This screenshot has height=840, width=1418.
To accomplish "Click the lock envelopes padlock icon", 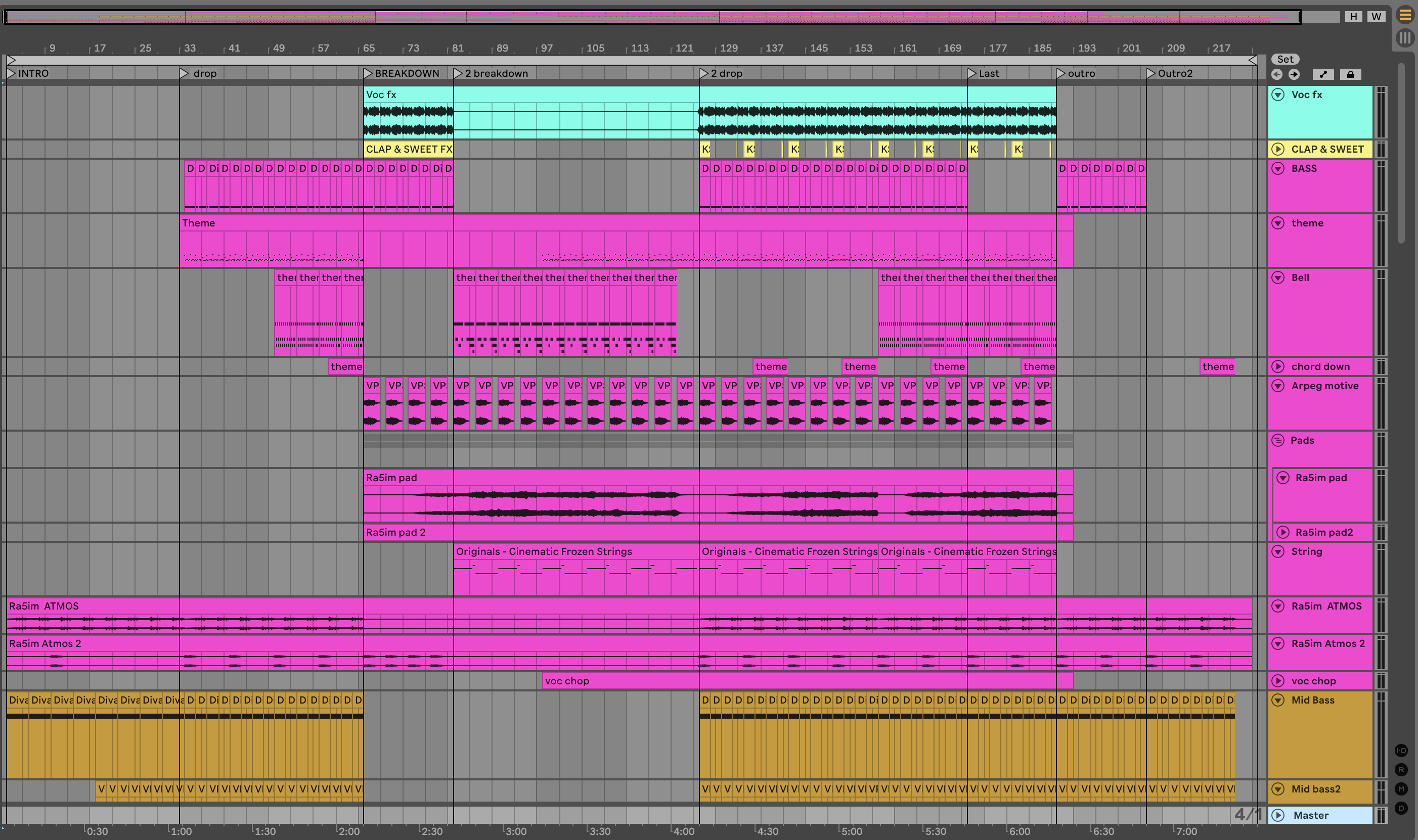I will coord(1351,74).
